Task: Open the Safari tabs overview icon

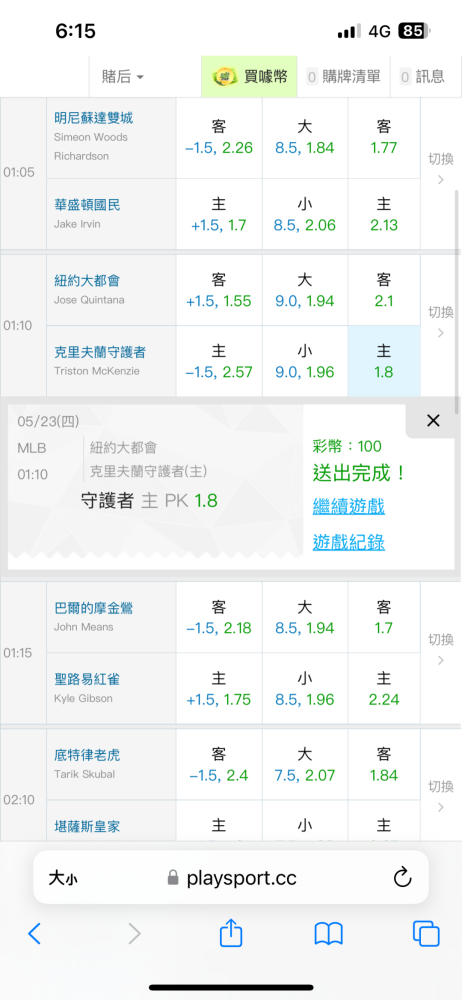Action: (426, 934)
